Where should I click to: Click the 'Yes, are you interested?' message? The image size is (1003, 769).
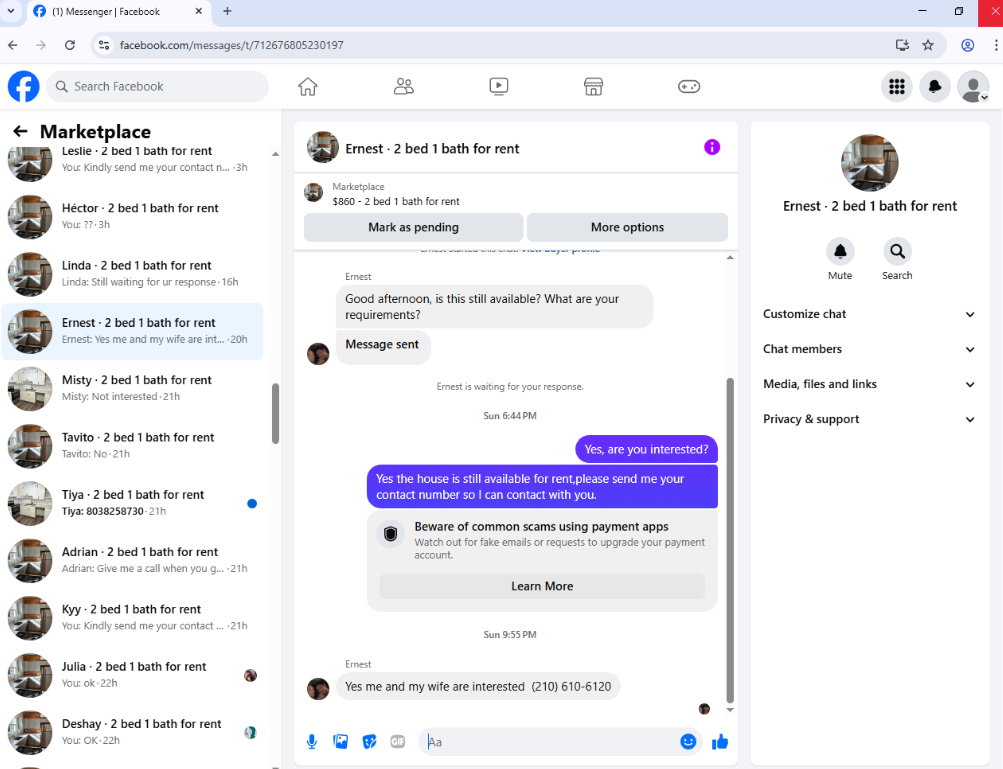click(x=646, y=449)
